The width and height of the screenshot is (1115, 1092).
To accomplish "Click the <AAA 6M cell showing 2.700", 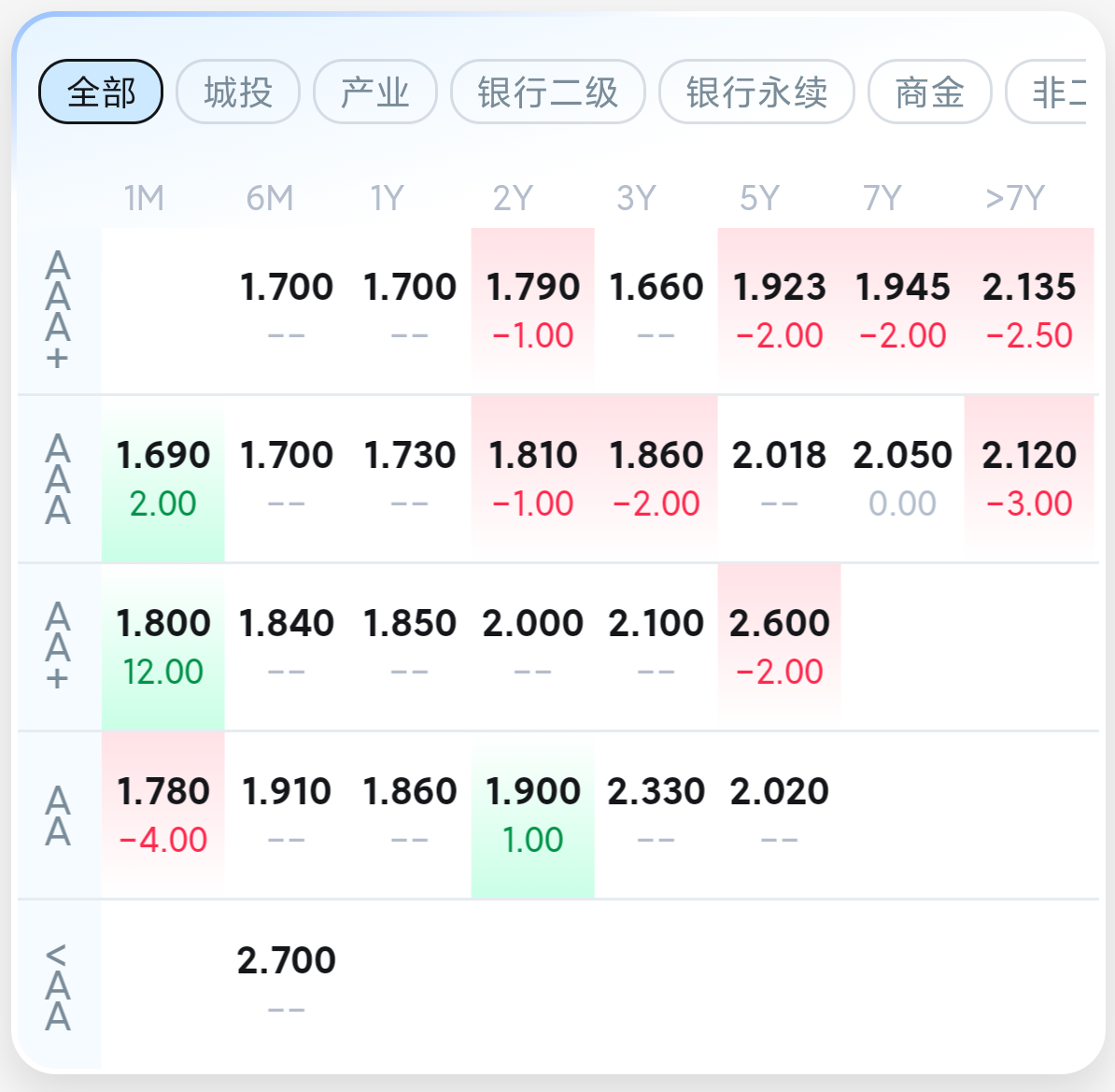I will click(286, 984).
